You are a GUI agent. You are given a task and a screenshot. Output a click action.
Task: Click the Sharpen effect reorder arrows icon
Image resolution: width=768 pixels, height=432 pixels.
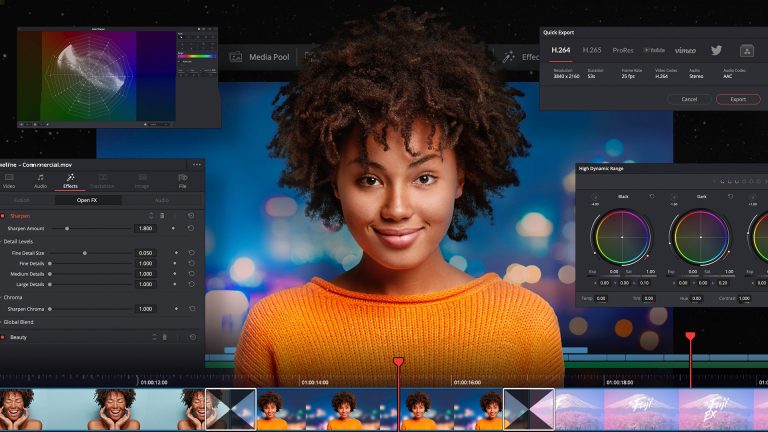(151, 216)
